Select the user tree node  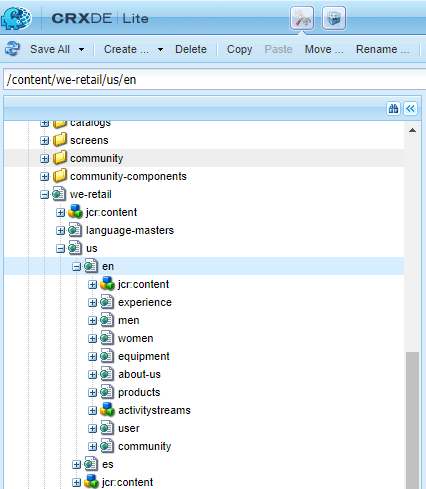129,428
